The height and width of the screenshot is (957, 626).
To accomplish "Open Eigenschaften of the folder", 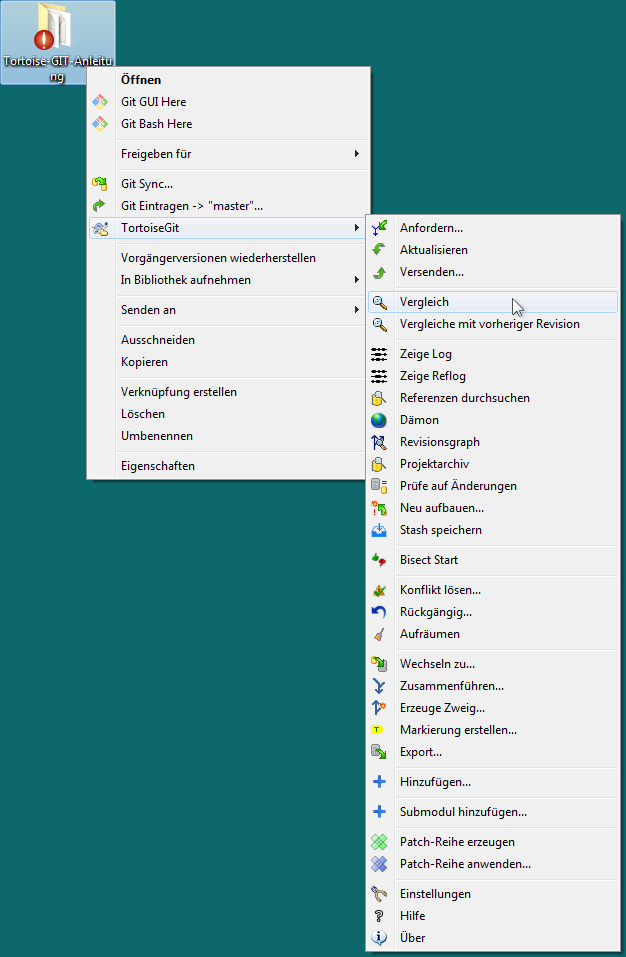I will (x=228, y=466).
